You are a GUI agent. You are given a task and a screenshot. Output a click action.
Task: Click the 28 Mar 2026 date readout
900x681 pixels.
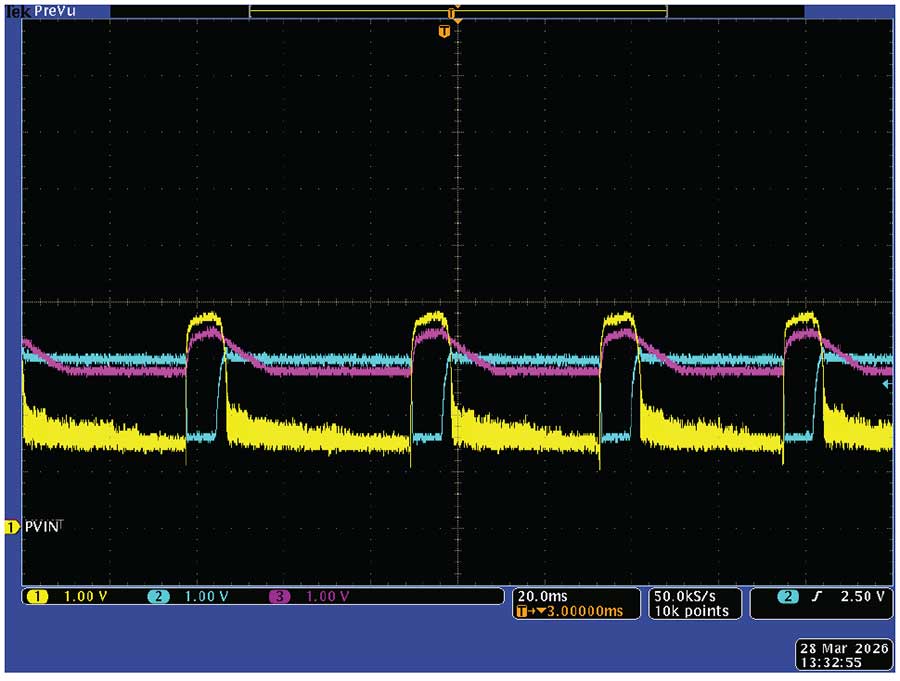(844, 648)
